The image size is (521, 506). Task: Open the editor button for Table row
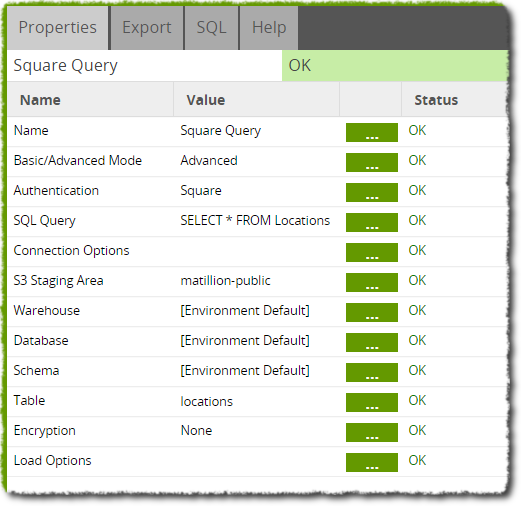(x=372, y=402)
